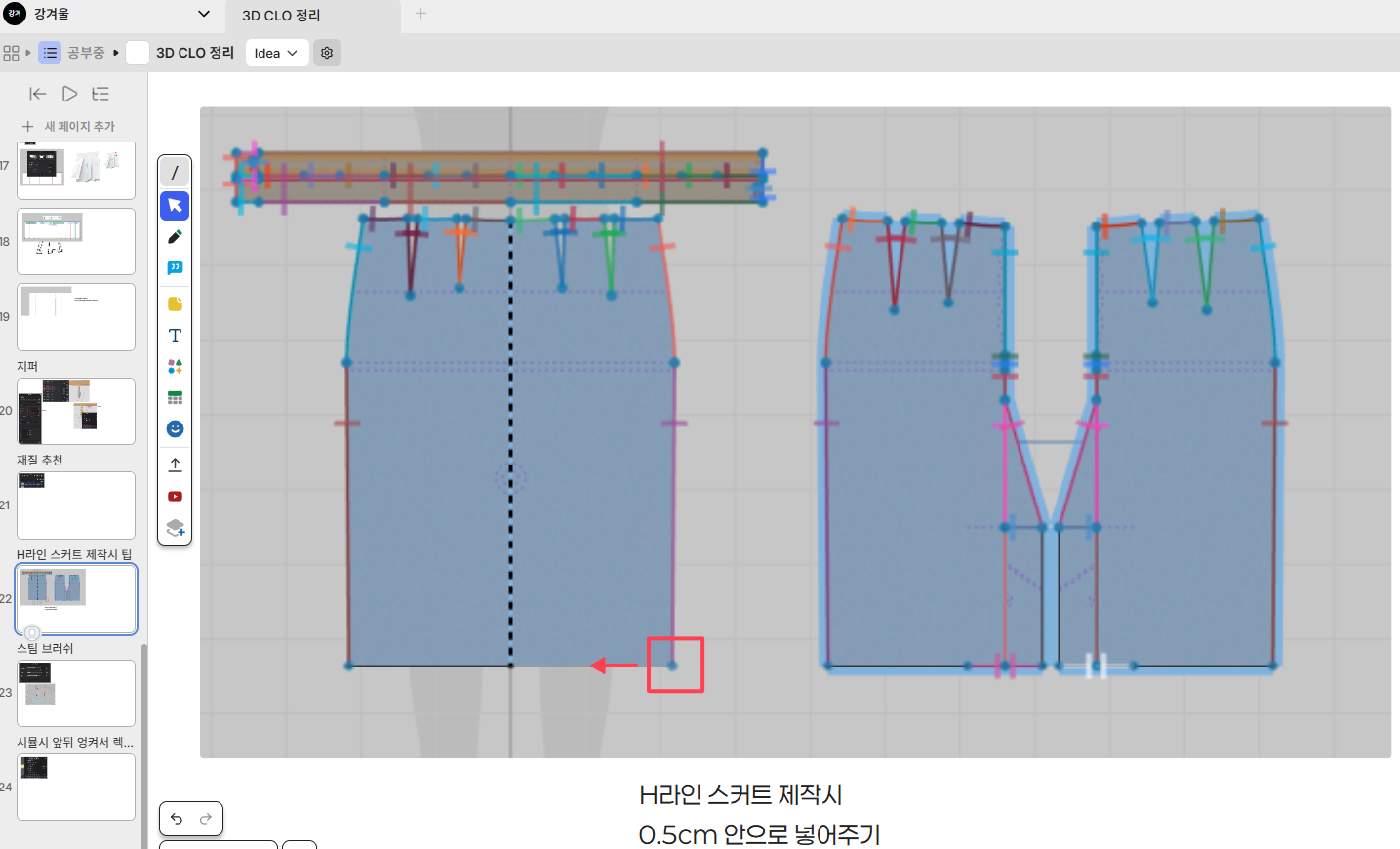The image size is (1400, 849).
Task: Embed a YouTube video
Action: click(x=175, y=497)
